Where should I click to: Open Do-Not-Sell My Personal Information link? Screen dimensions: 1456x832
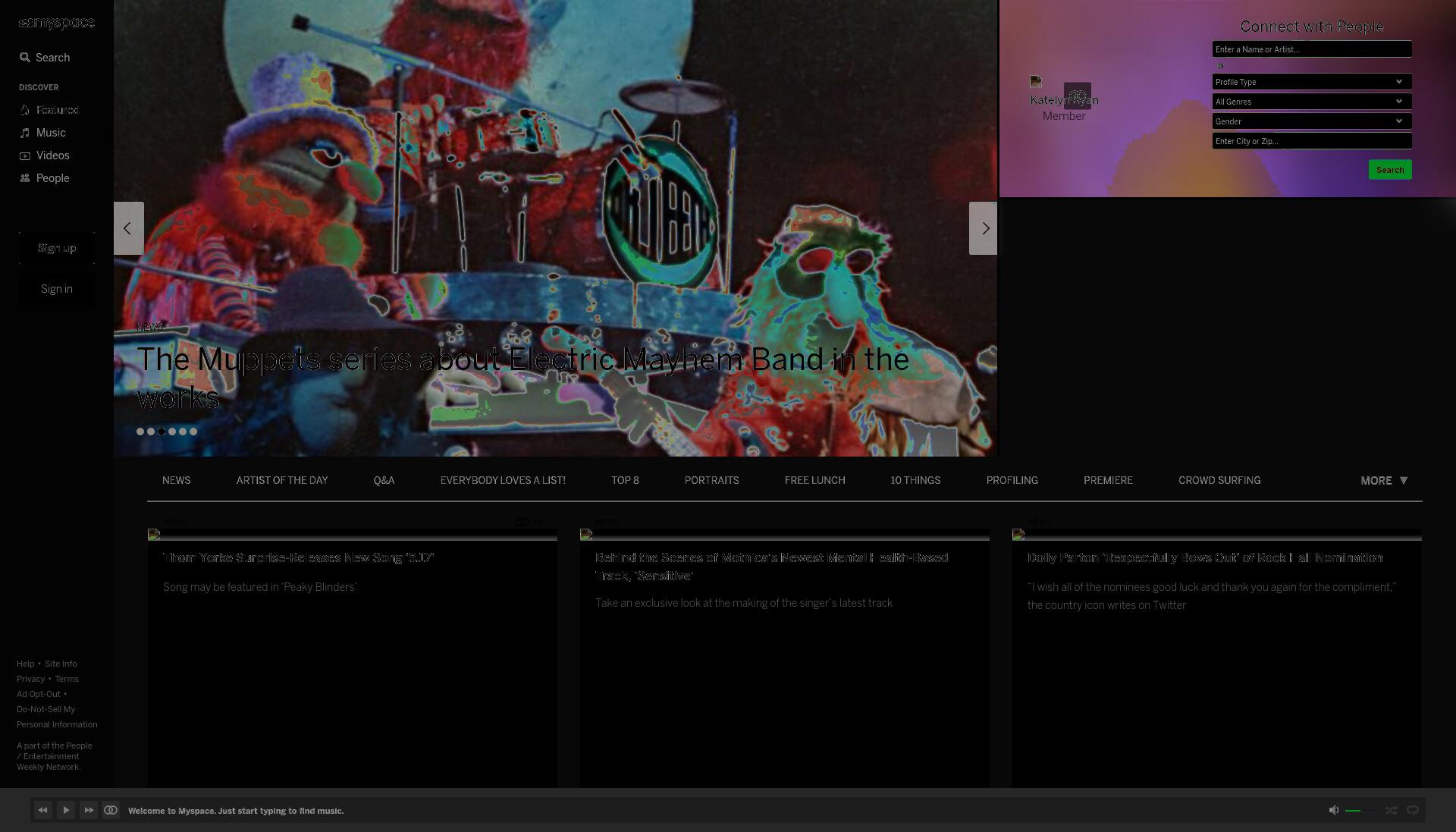(x=57, y=717)
